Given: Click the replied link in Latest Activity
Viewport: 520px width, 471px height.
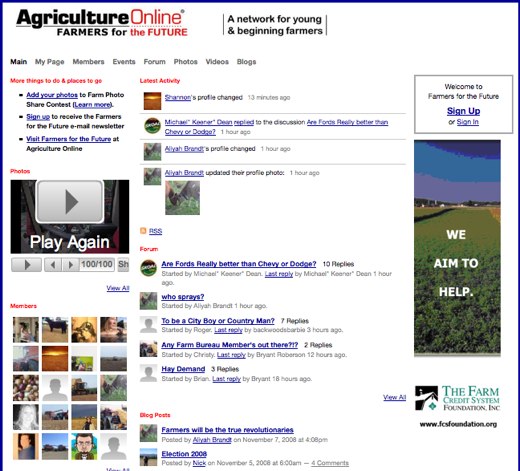Looking at the screenshot, I should [x=244, y=122].
